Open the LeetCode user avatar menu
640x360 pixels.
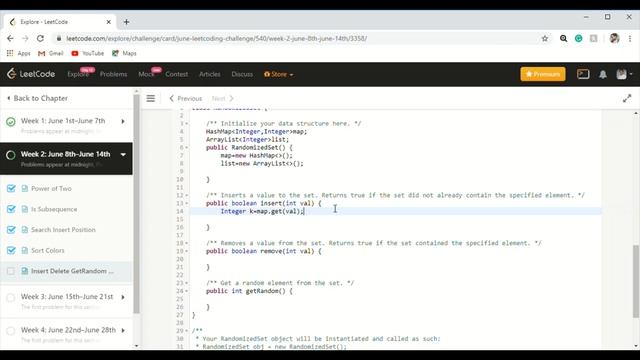[624, 74]
